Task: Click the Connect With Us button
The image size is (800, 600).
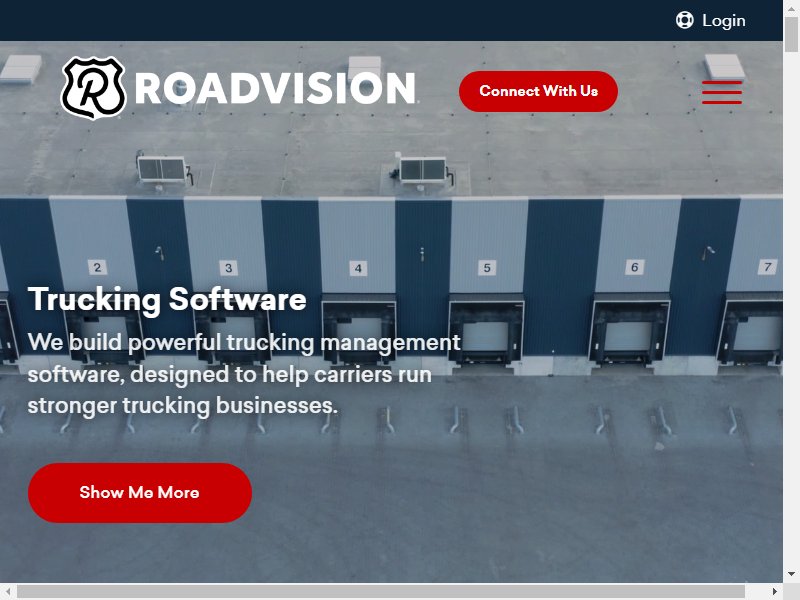Action: click(538, 91)
